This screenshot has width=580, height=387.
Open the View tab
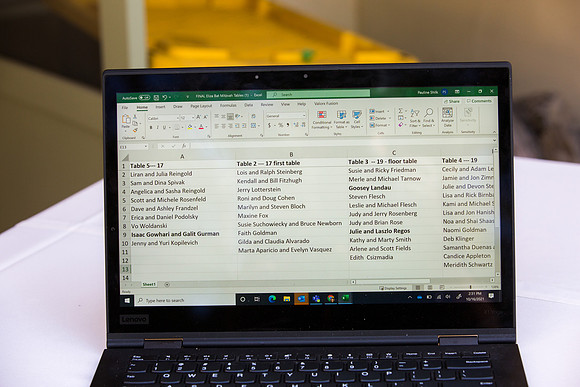click(285, 104)
